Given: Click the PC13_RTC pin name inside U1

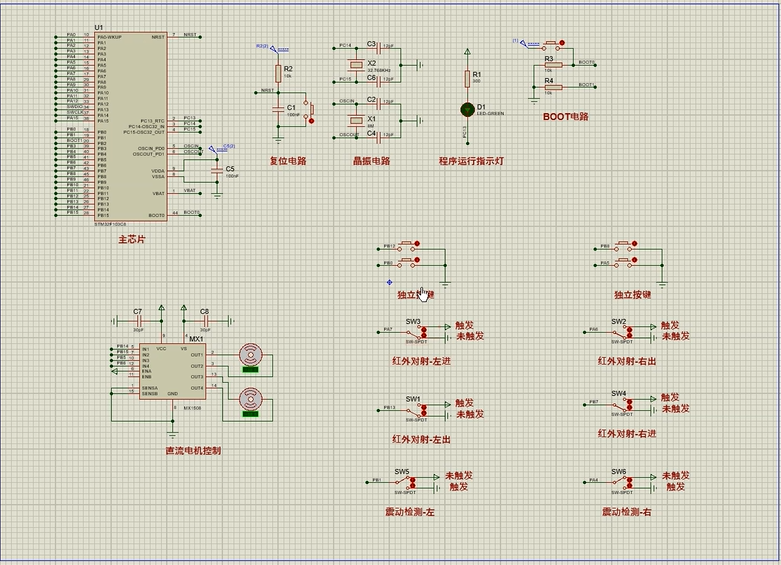Looking at the screenshot, I should 152,121.
